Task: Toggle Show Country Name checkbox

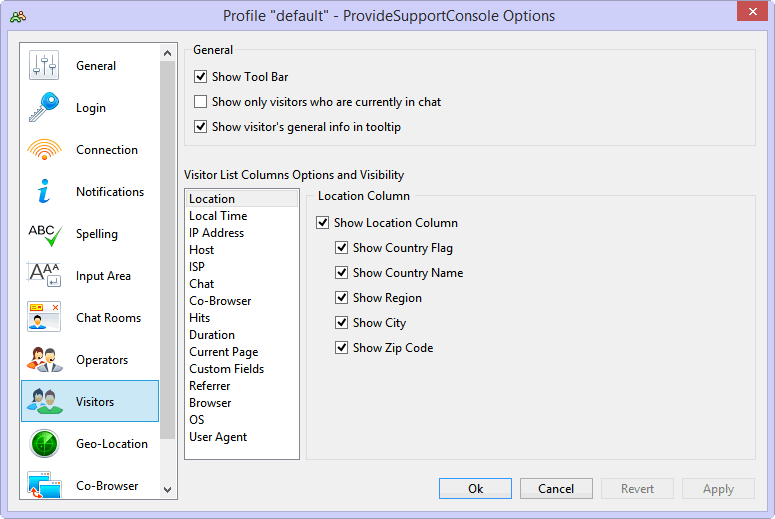Action: click(x=342, y=273)
